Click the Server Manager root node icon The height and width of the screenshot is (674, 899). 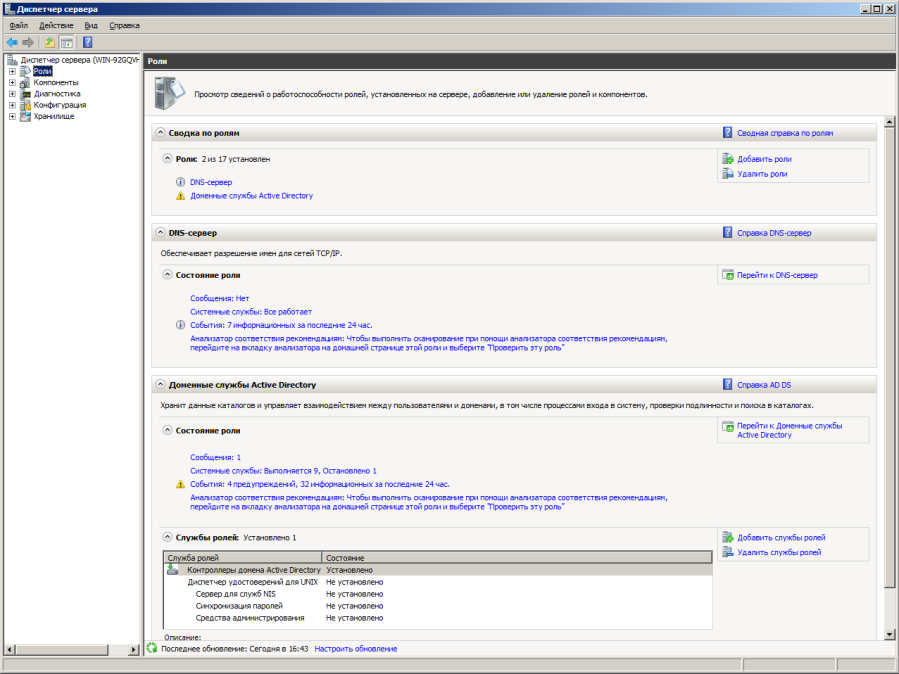click(13, 60)
